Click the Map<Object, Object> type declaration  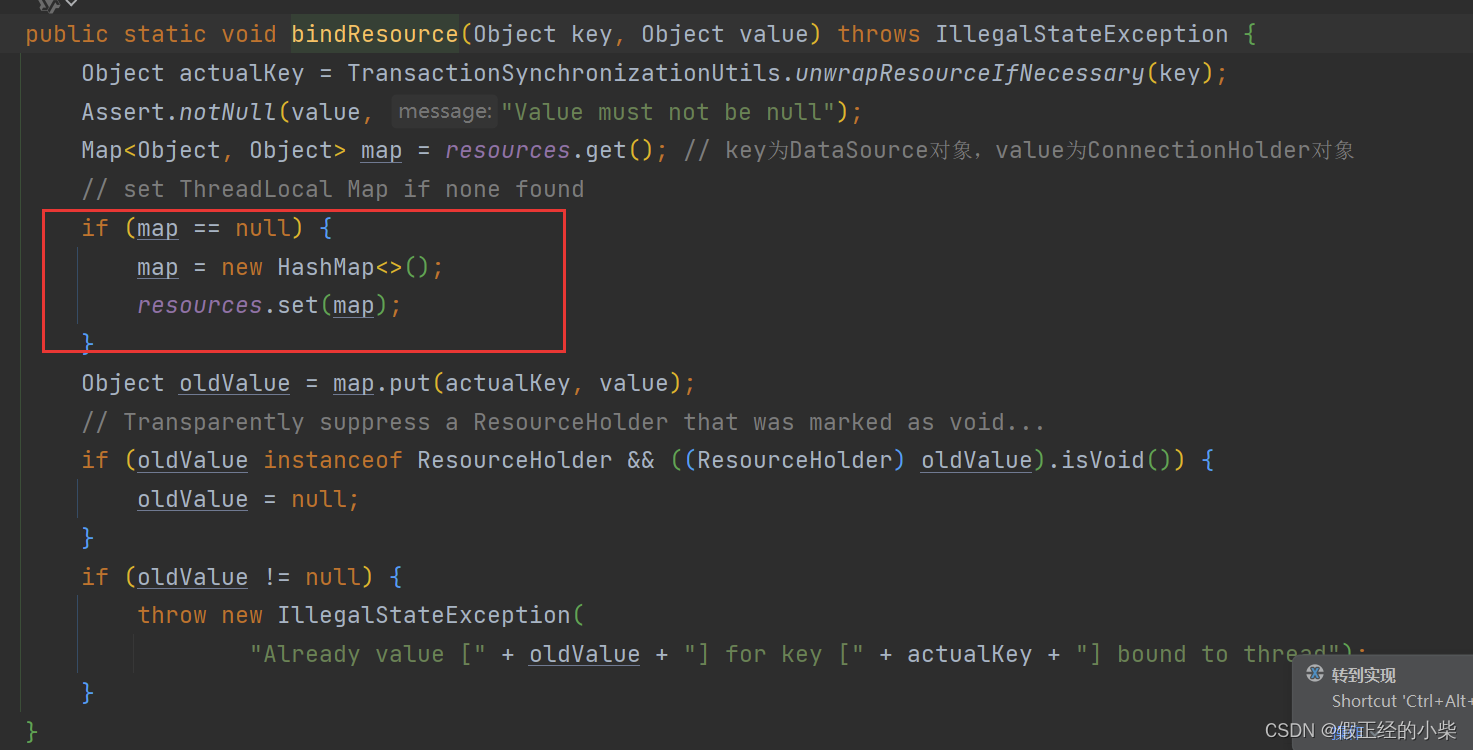click(214, 151)
